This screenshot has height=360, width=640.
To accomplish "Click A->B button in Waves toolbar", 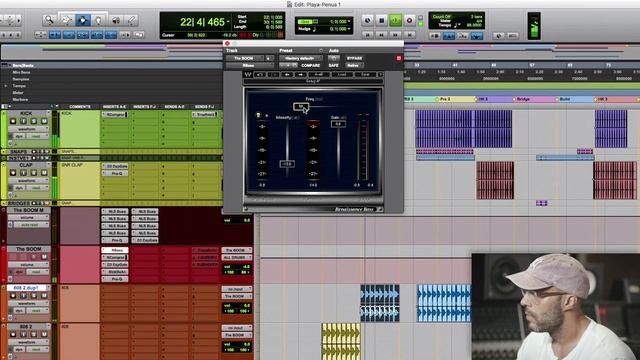I will pos(319,74).
